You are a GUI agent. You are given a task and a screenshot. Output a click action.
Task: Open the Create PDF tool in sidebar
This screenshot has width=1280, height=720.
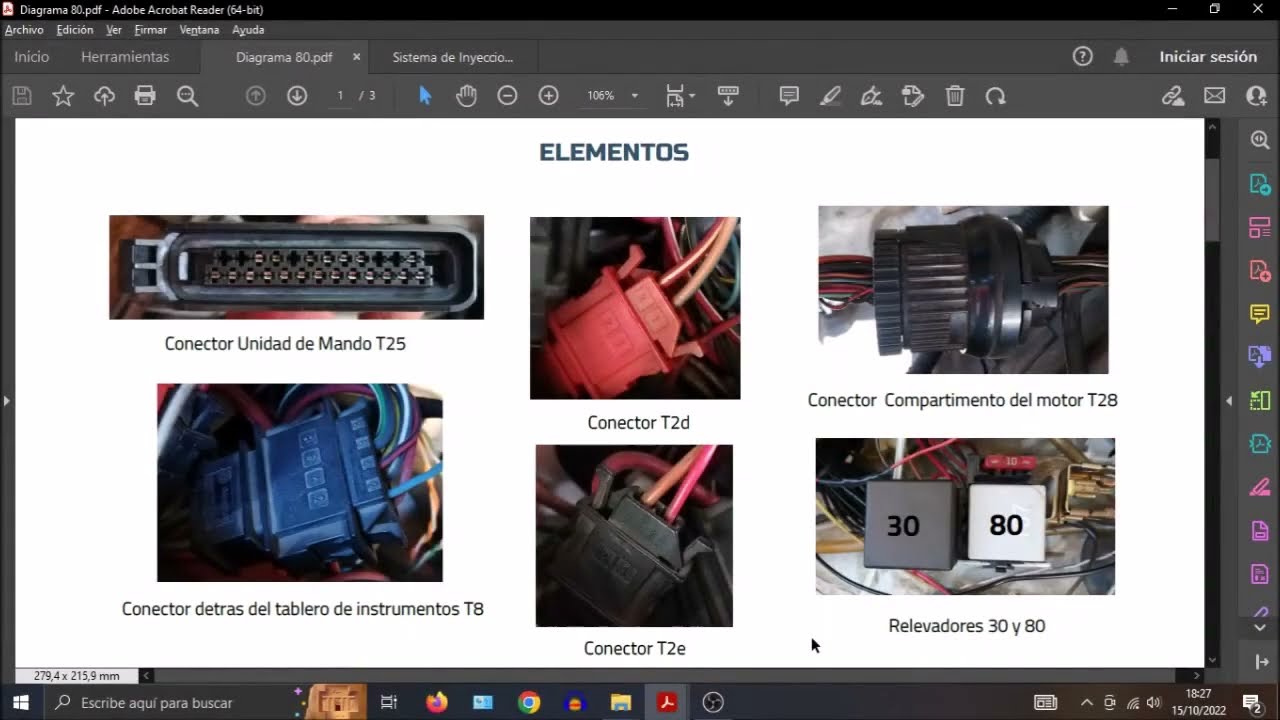coord(1260,271)
